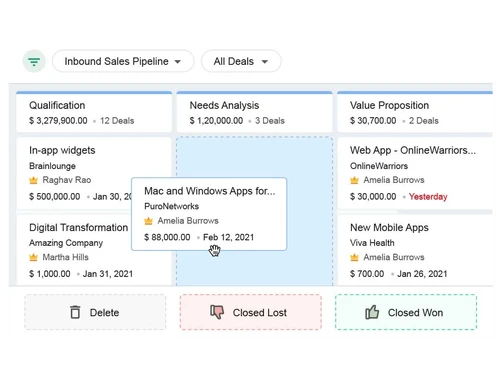
Task: Click the Closed Won drop zone label
Action: coord(415,313)
